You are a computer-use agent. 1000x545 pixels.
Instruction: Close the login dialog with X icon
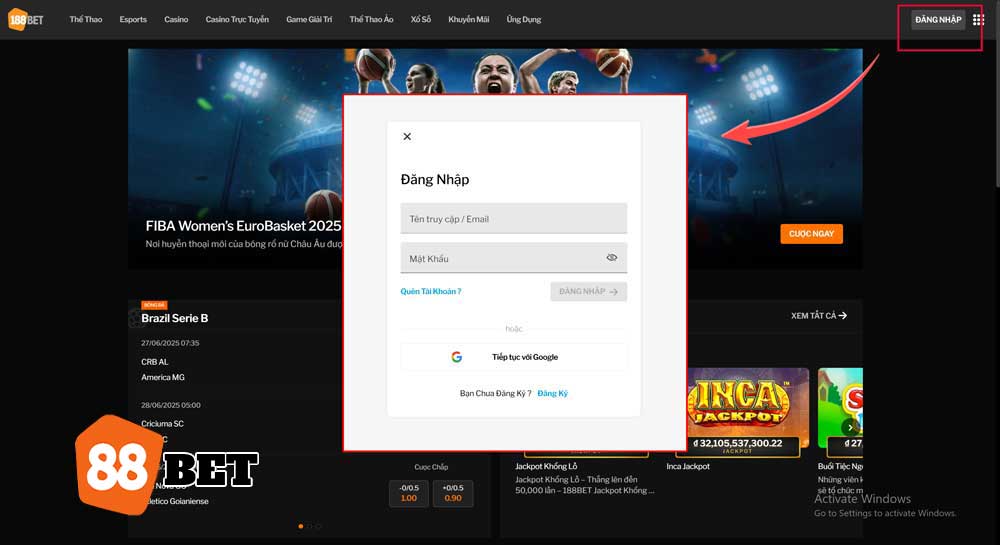tap(407, 137)
